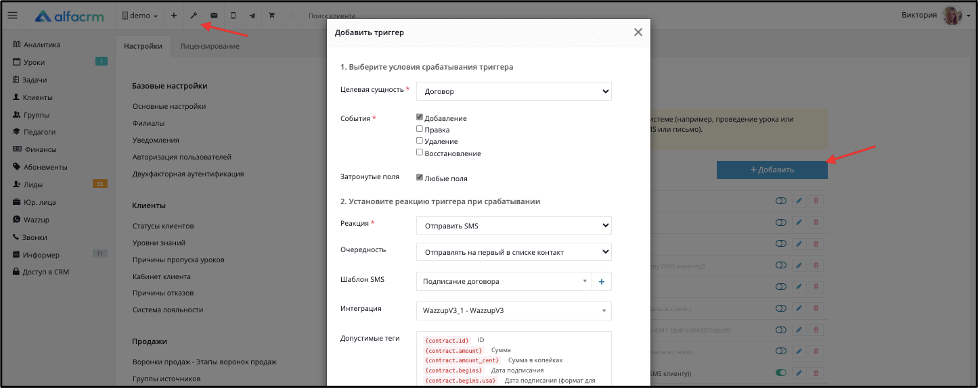
Task: Open Причины пропуска уроков link
Action: (x=179, y=259)
